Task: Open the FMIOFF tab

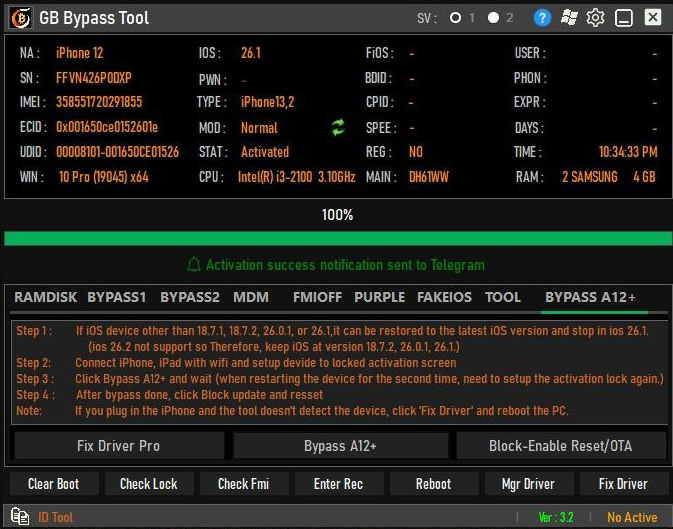Action: (x=318, y=297)
